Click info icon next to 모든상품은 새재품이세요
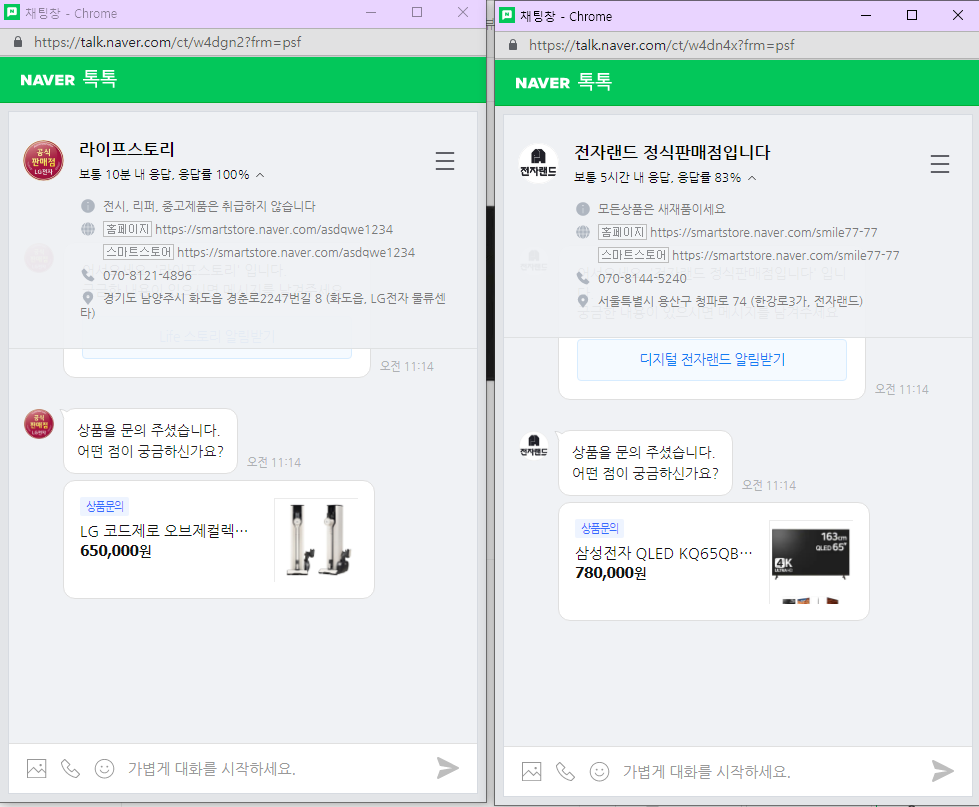Viewport: 979px width, 807px height. (583, 208)
